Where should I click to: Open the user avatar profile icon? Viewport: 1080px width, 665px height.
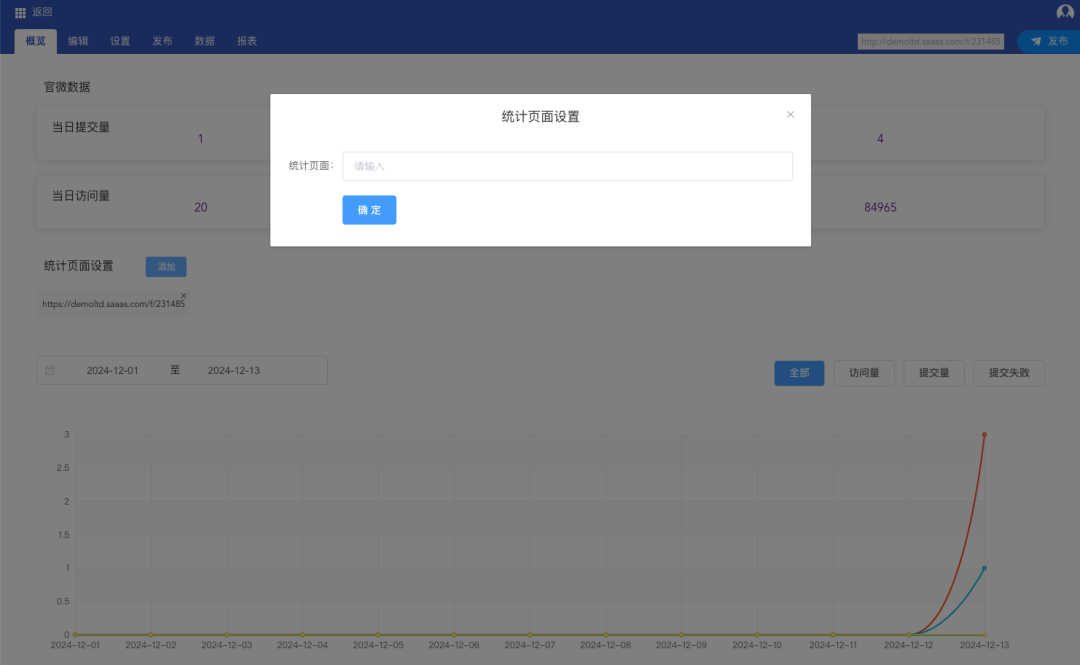coord(1065,12)
